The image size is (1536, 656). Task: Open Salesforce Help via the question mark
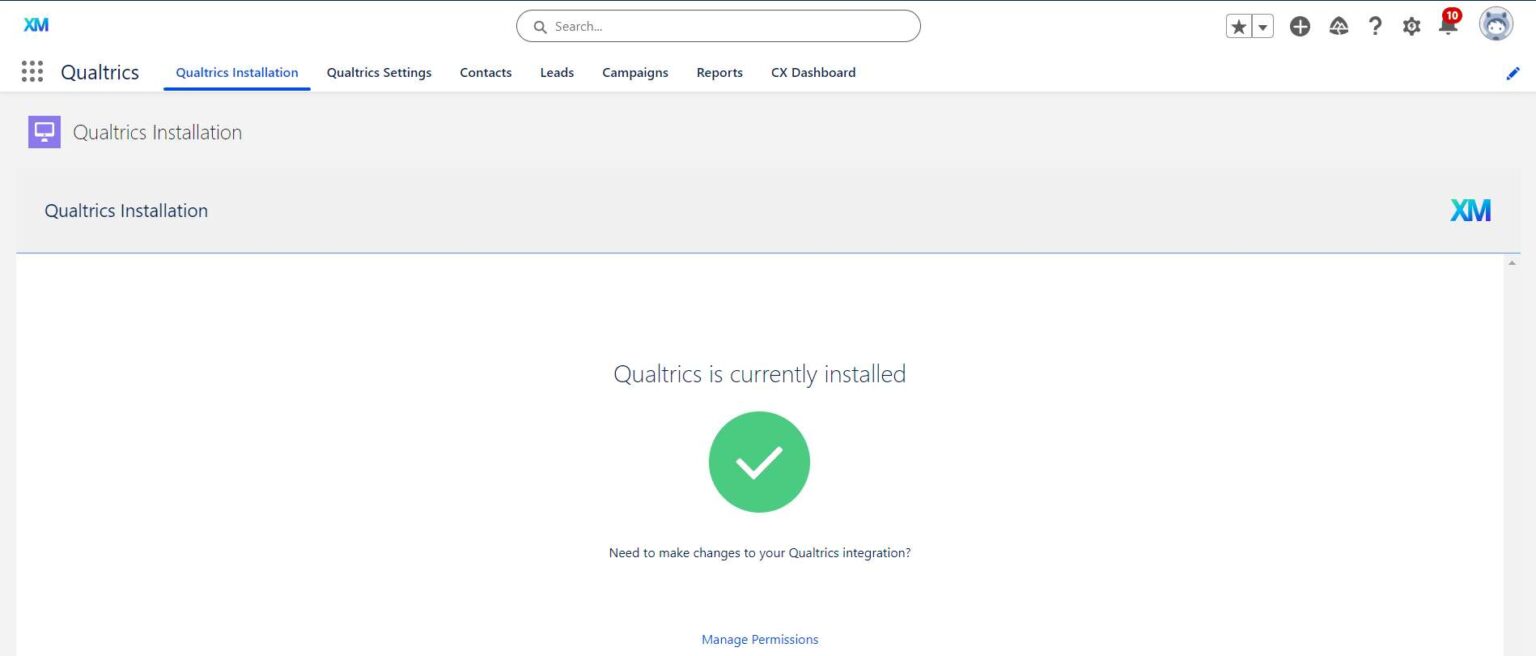(1375, 26)
